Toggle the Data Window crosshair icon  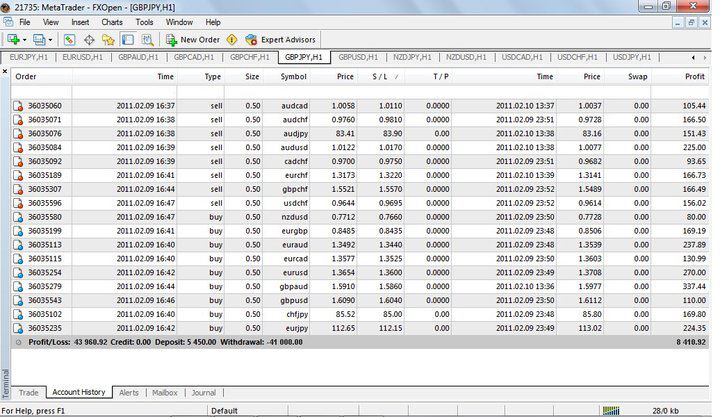coord(89,40)
